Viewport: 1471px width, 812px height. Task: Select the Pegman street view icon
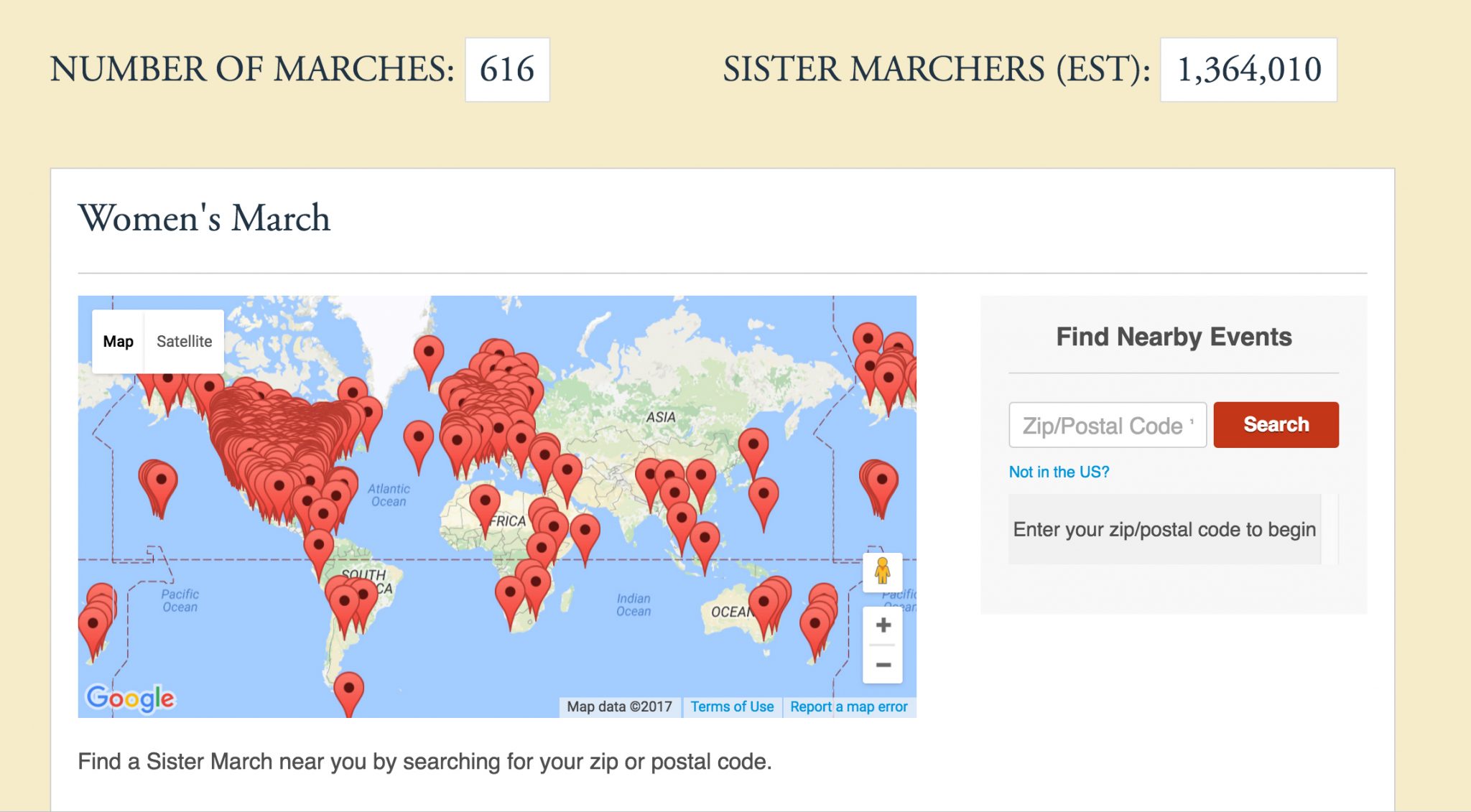(882, 572)
